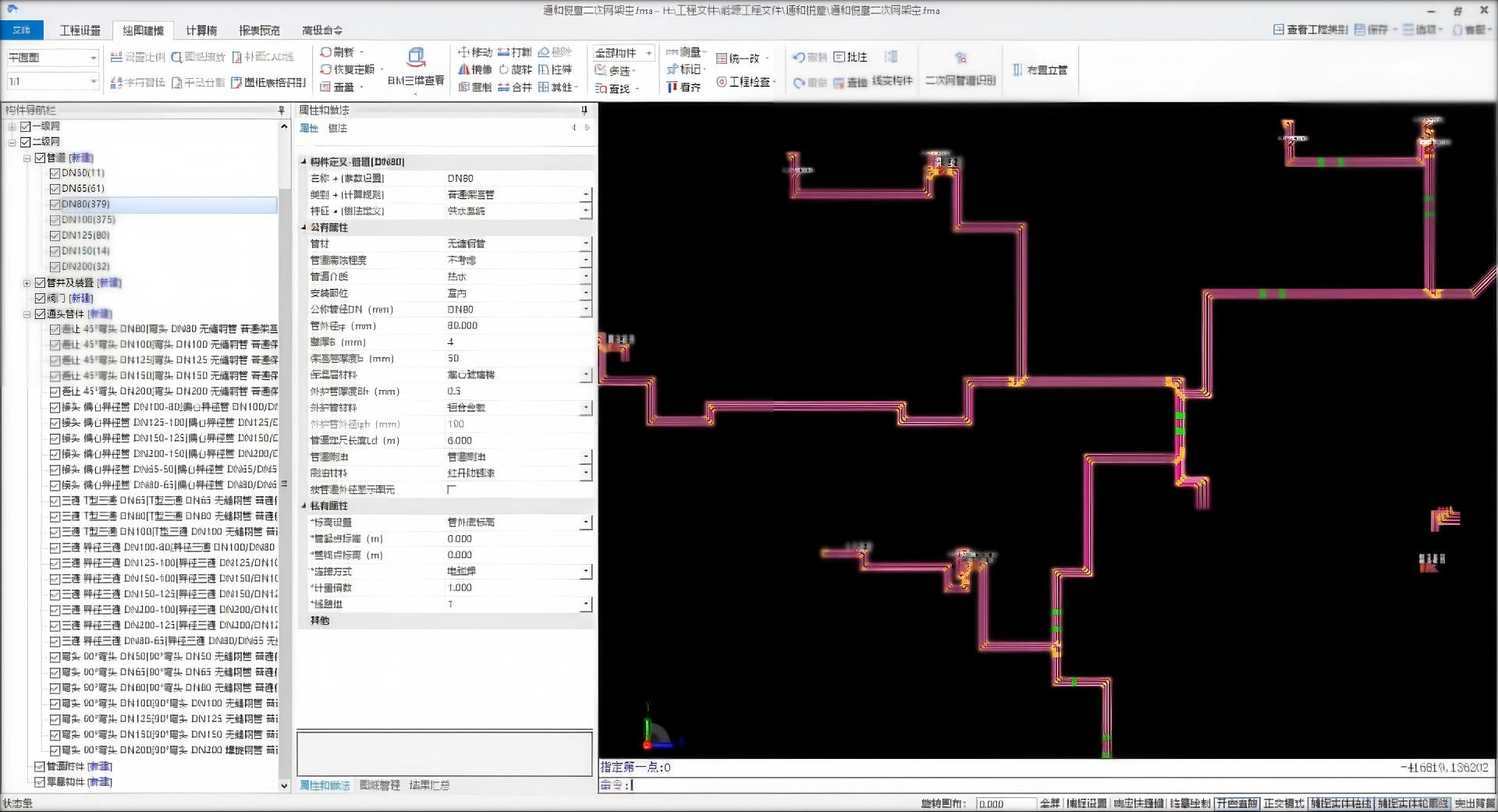The width and height of the screenshot is (1498, 812).
Task: Switch to the 工程设置 ribbon tab
Action: 80,30
